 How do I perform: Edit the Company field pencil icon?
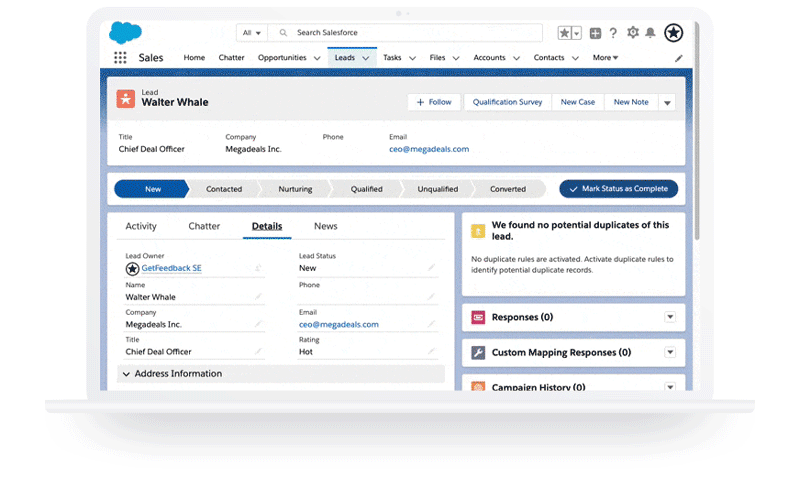(258, 324)
